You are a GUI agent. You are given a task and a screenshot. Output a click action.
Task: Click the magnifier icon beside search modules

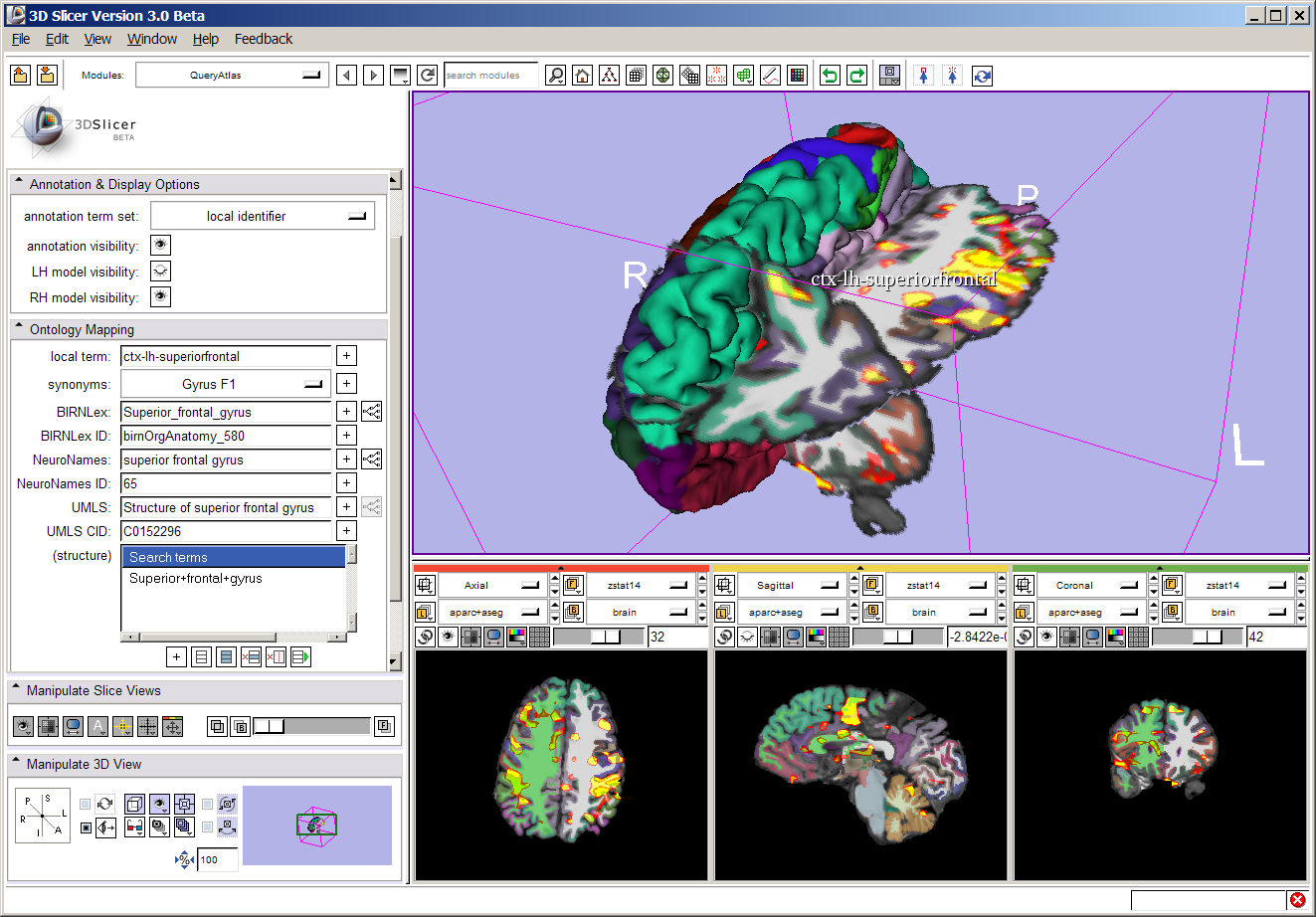556,76
